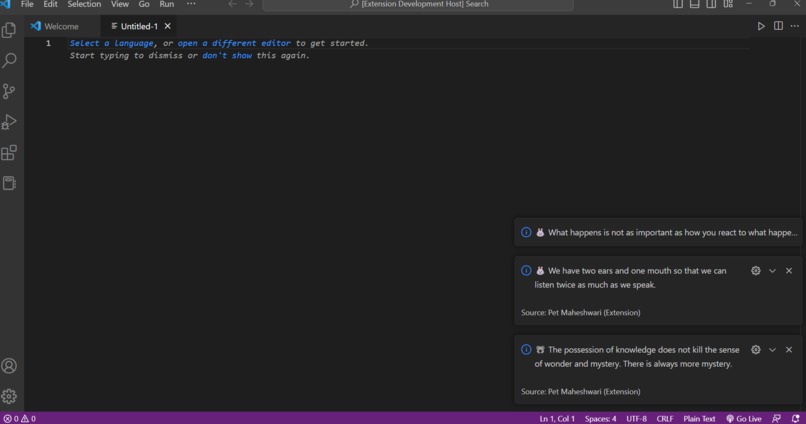Dismiss the possession of knowledge notification

pyautogui.click(x=789, y=350)
